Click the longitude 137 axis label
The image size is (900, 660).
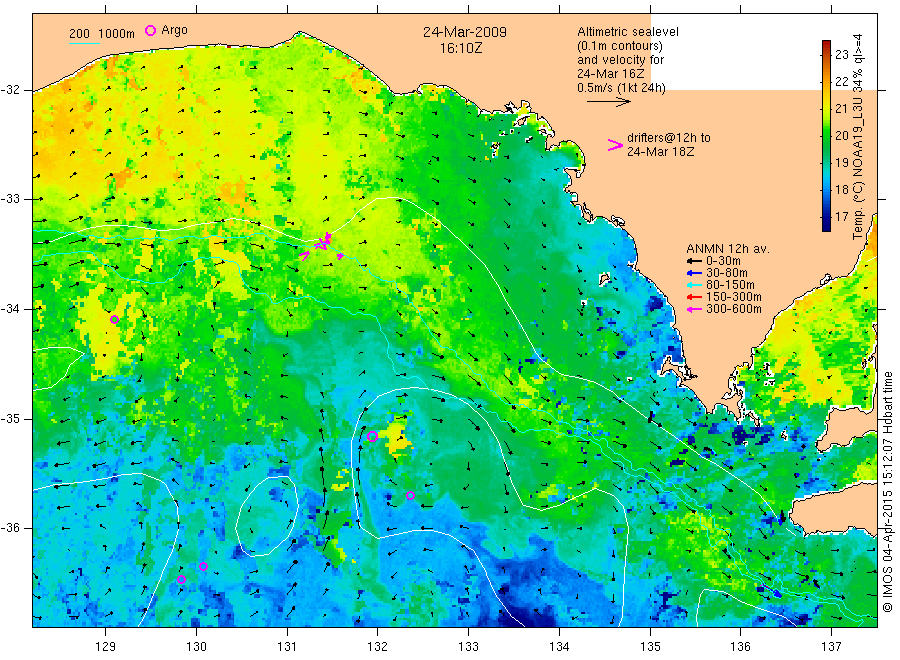(x=831, y=647)
